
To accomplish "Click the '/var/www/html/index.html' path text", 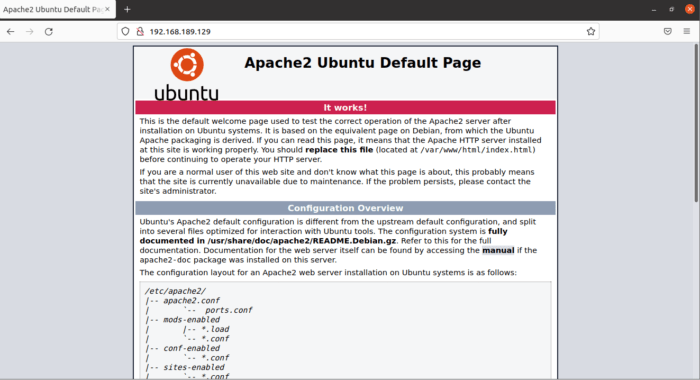I will pyautogui.click(x=476, y=150).
